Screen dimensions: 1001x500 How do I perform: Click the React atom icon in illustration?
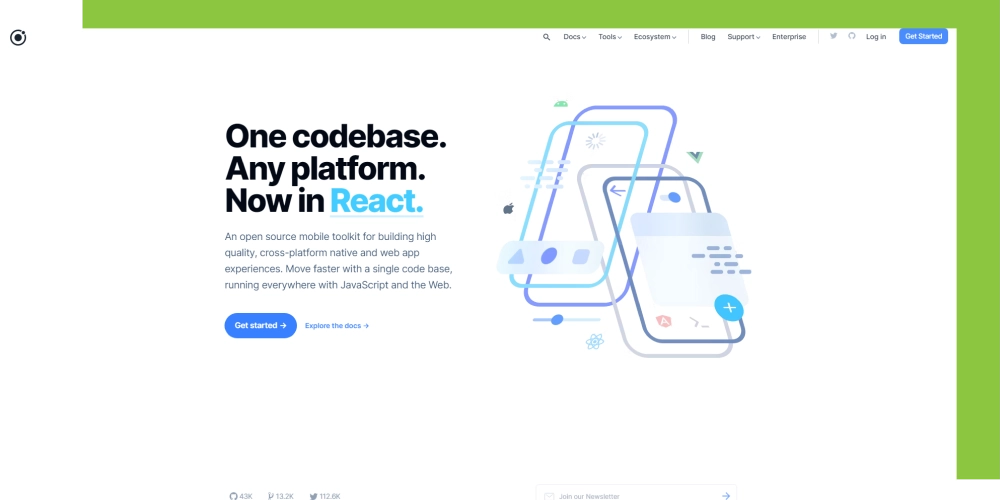pos(595,342)
